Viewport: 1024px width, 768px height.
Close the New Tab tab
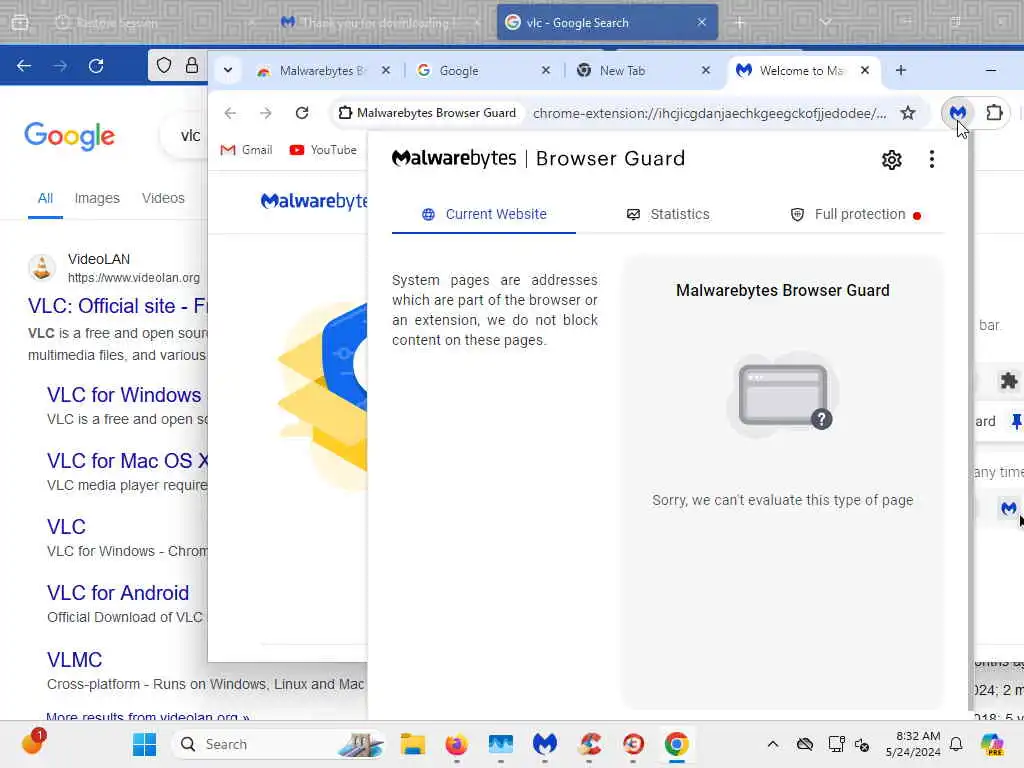[705, 71]
